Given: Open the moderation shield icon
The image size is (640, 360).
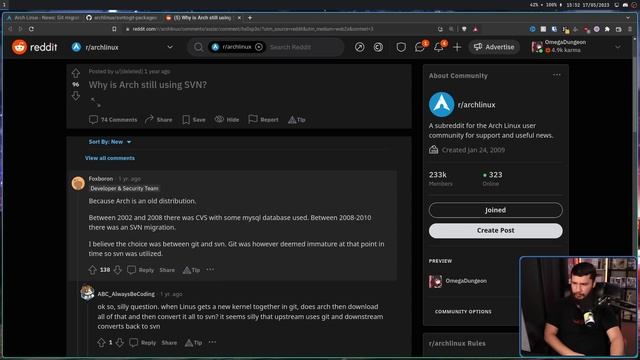Looking at the screenshot, I should pos(401,47).
